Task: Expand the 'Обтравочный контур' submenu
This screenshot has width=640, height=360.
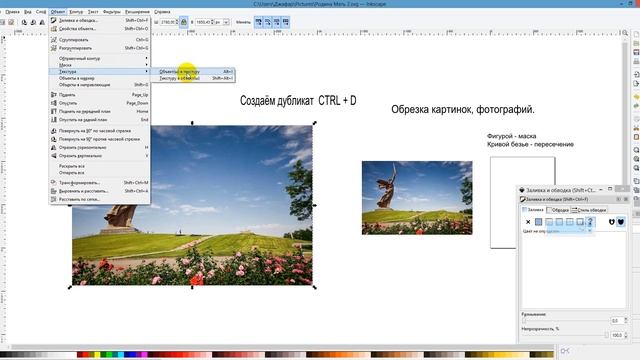Action: point(100,58)
